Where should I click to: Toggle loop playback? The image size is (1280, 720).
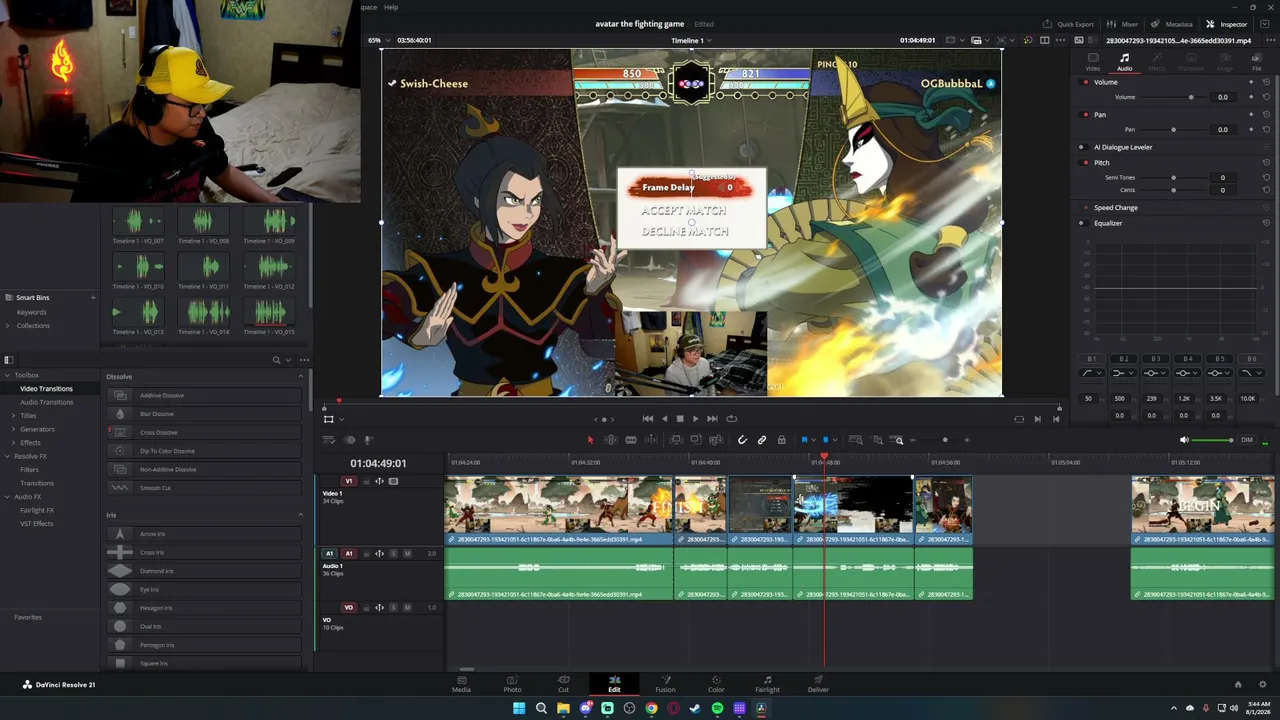[731, 419]
